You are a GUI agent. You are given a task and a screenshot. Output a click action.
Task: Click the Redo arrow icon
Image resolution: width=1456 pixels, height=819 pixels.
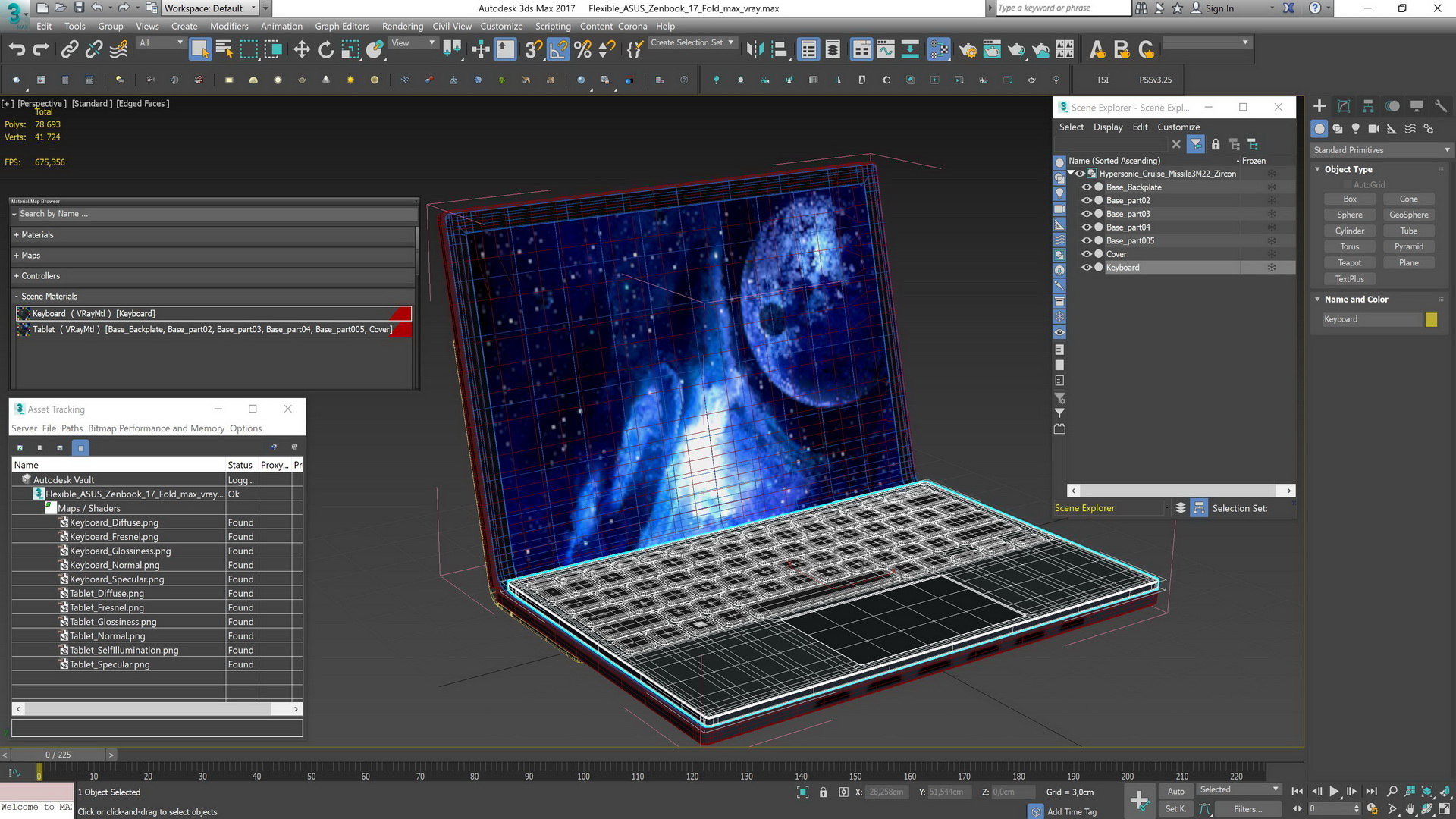(41, 50)
